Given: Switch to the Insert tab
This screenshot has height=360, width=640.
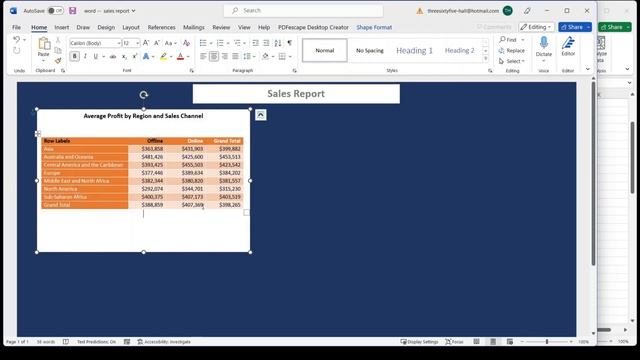Looking at the screenshot, I should [x=62, y=27].
